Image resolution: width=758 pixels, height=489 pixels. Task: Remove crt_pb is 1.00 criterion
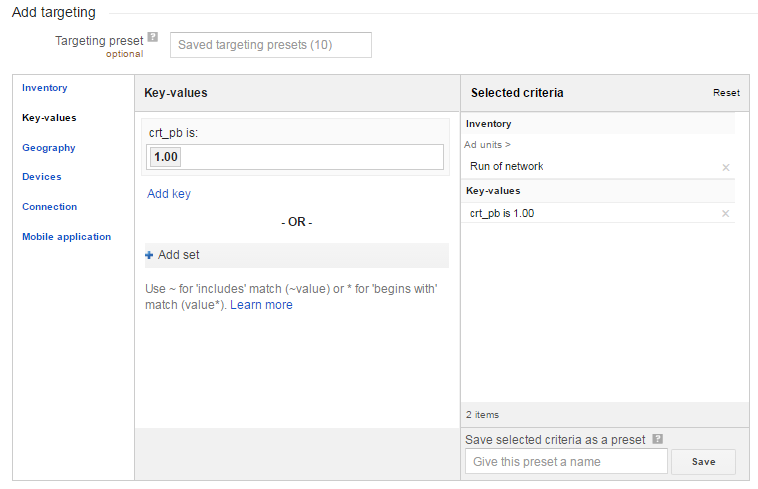pos(726,214)
